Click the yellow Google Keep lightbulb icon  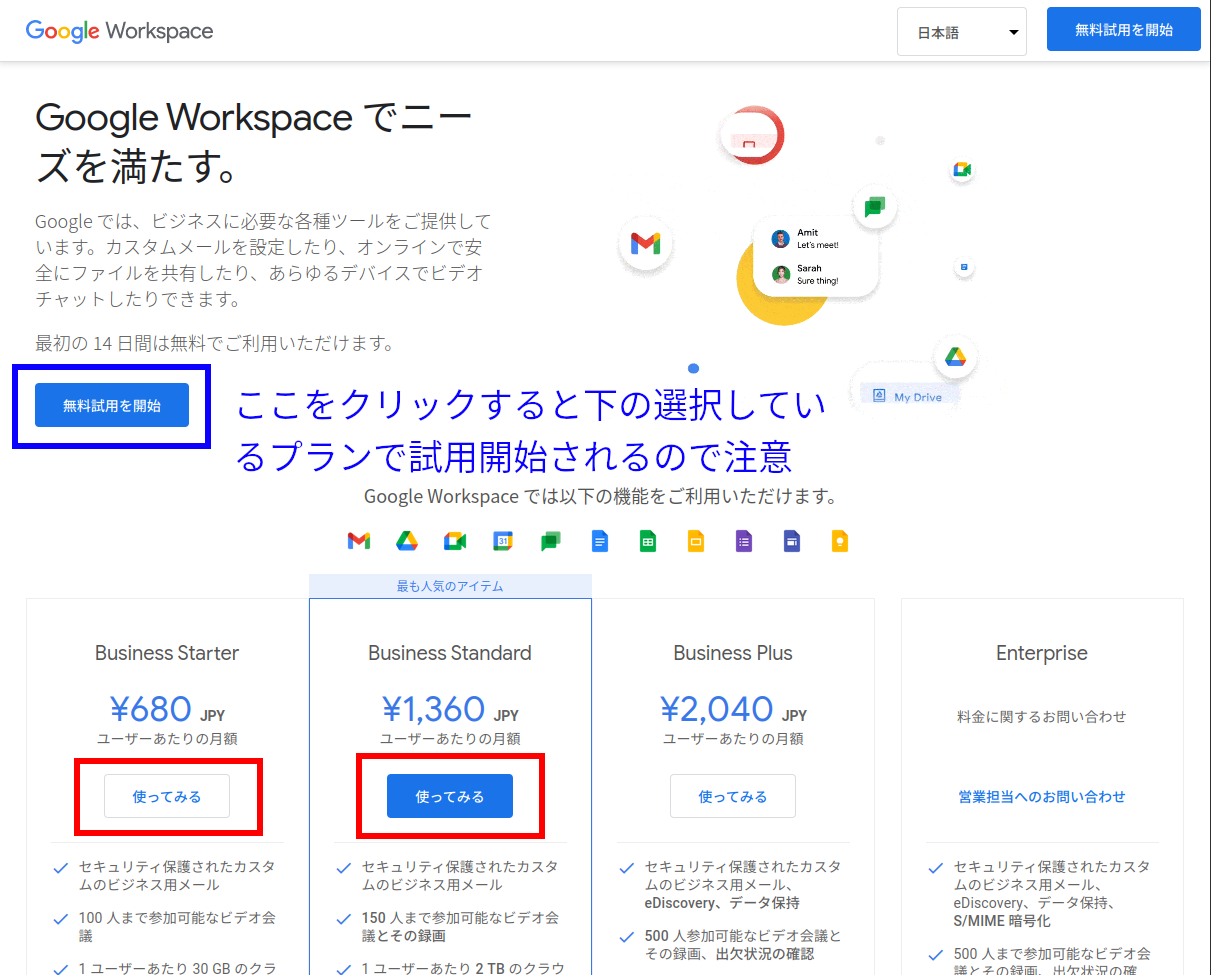tap(840, 541)
